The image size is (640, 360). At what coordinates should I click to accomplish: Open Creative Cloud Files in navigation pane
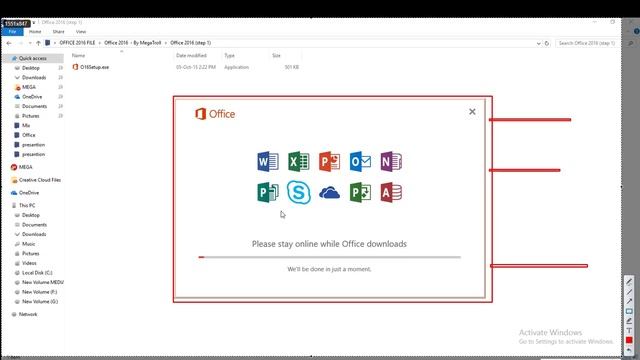(x=40, y=180)
